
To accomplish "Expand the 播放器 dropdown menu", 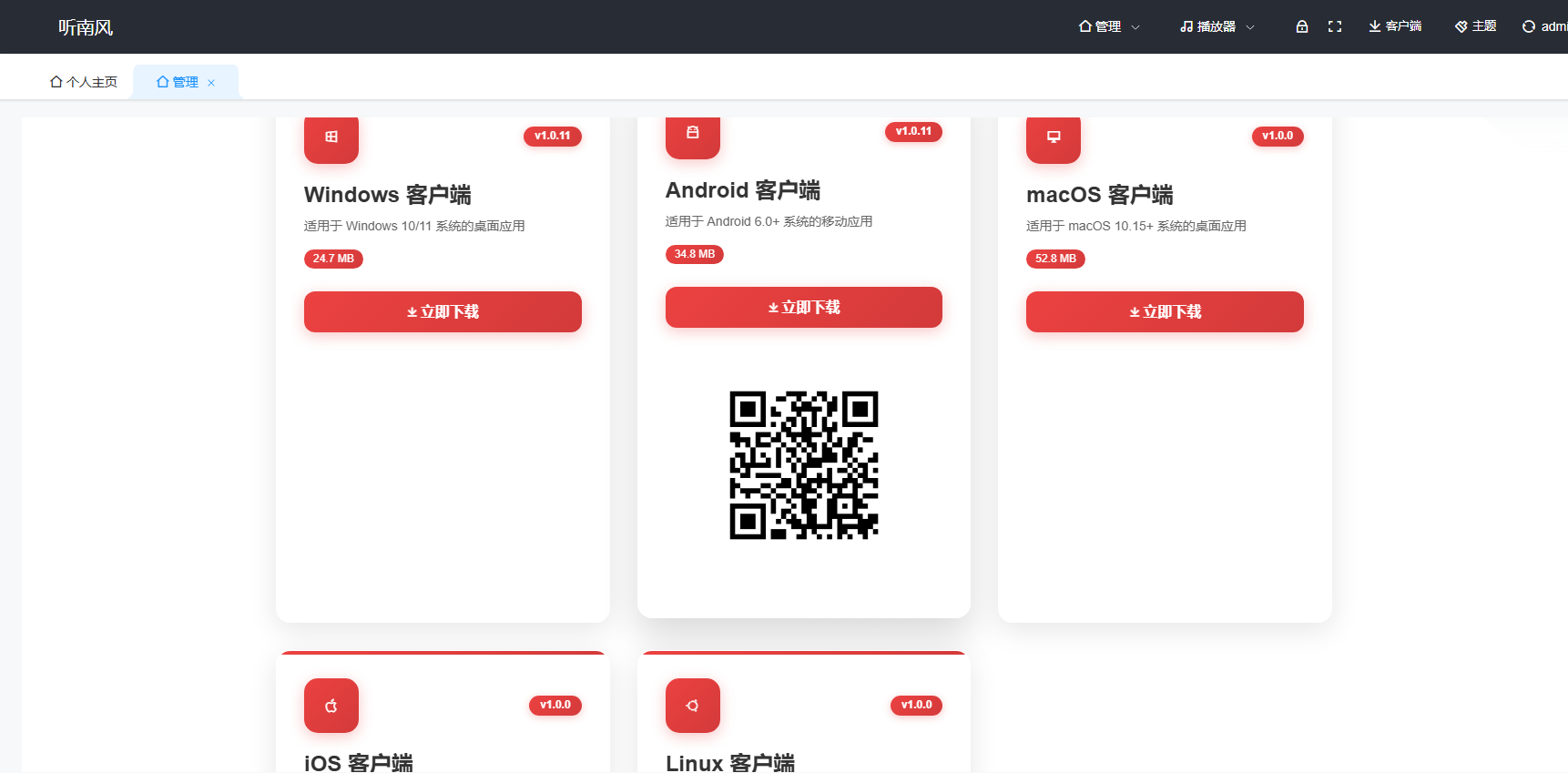I will pos(1217,26).
